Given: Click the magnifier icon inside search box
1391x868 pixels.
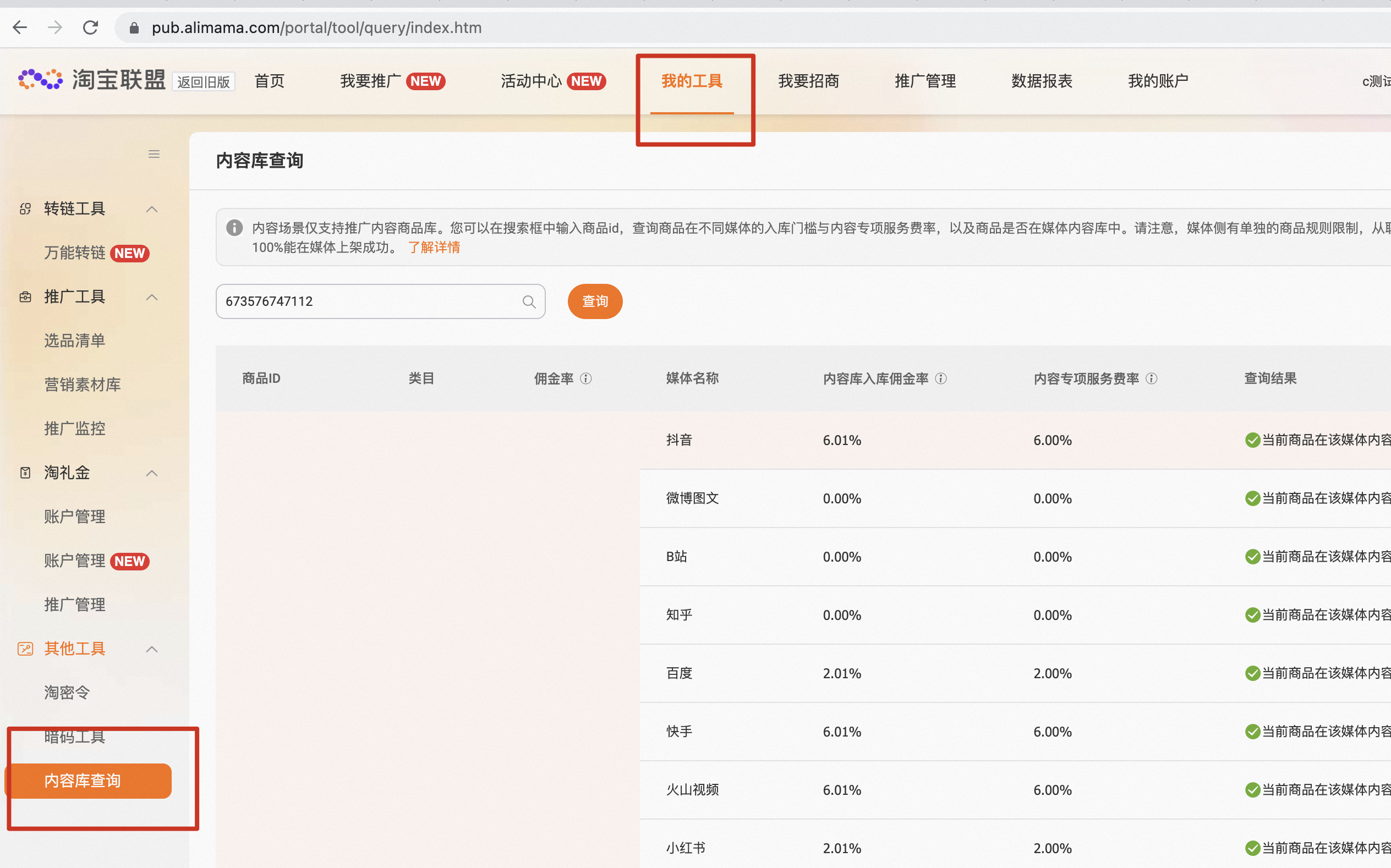Looking at the screenshot, I should [528, 301].
